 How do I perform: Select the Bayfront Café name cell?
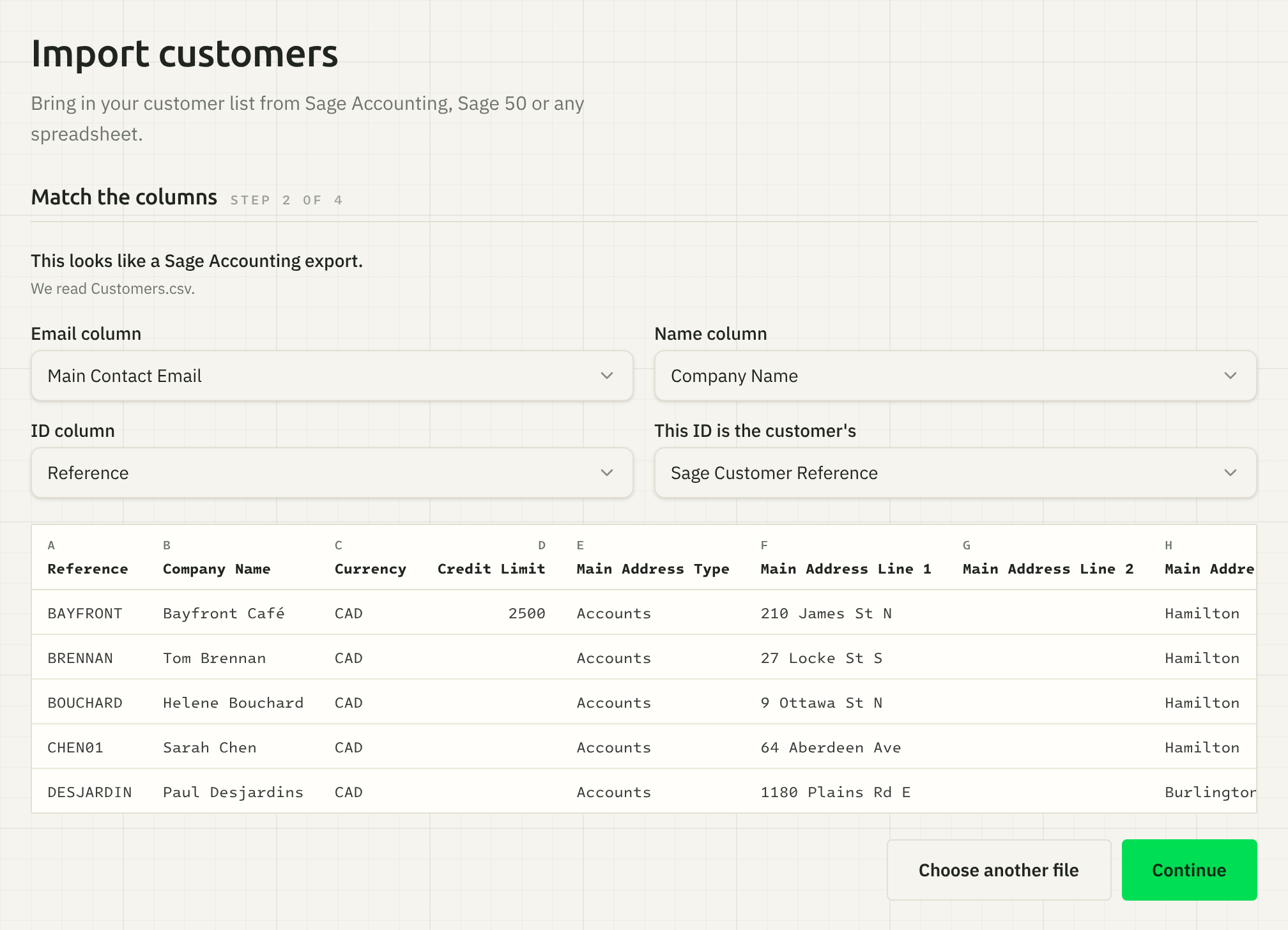[224, 613]
